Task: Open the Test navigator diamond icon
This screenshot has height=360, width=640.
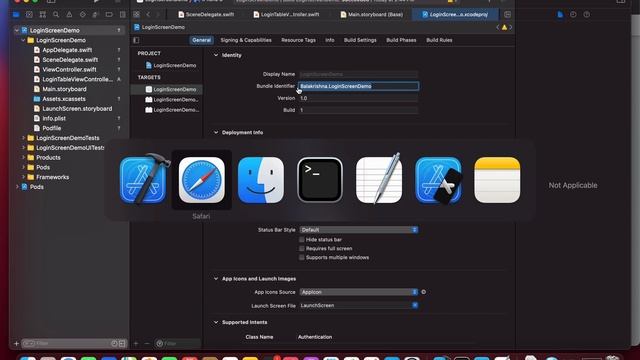Action: point(83,15)
